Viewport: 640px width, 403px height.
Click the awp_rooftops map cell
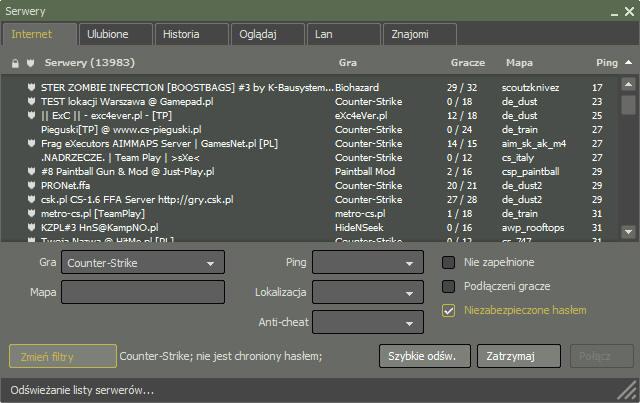(533, 227)
